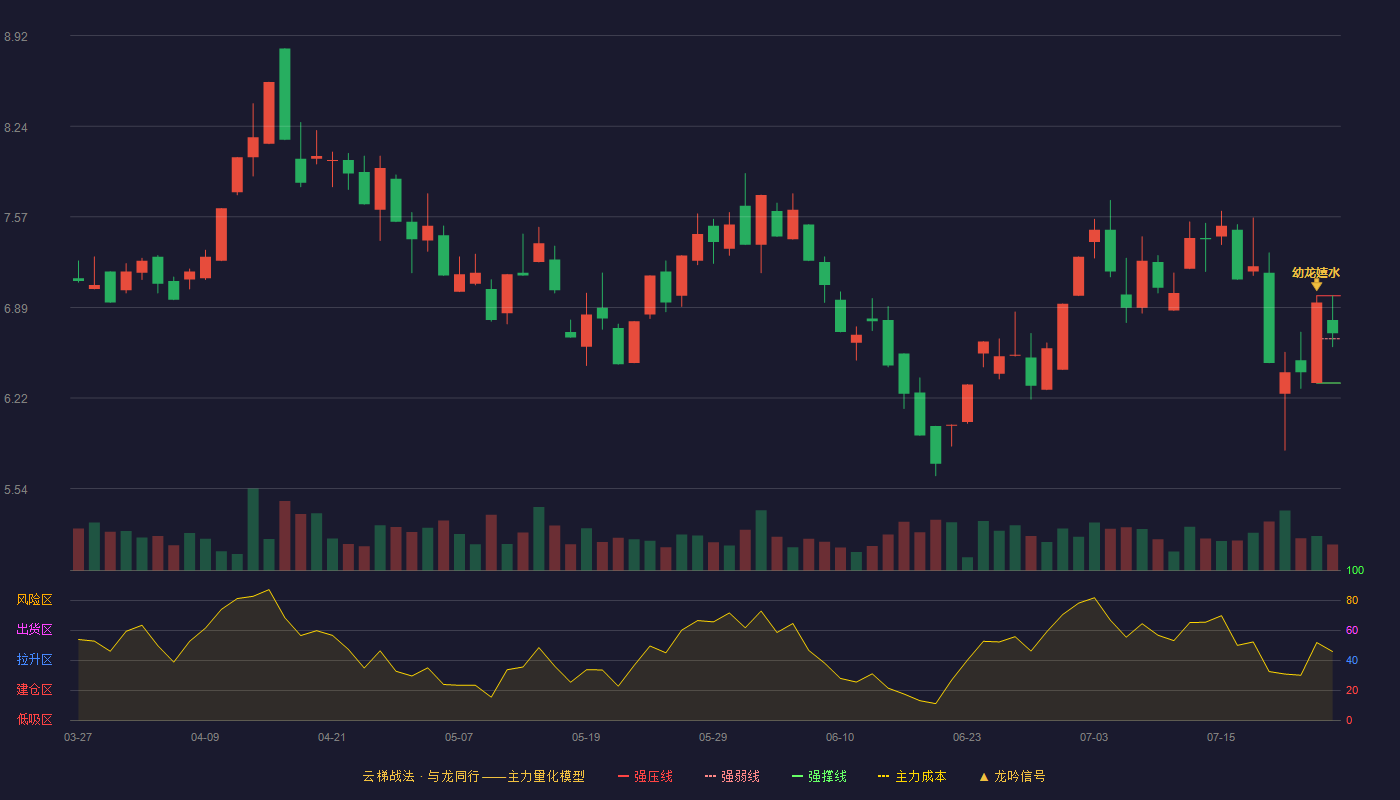Click the yellow 幼龙嬉水 signal arrow marker
1400x800 pixels.
click(x=1316, y=285)
